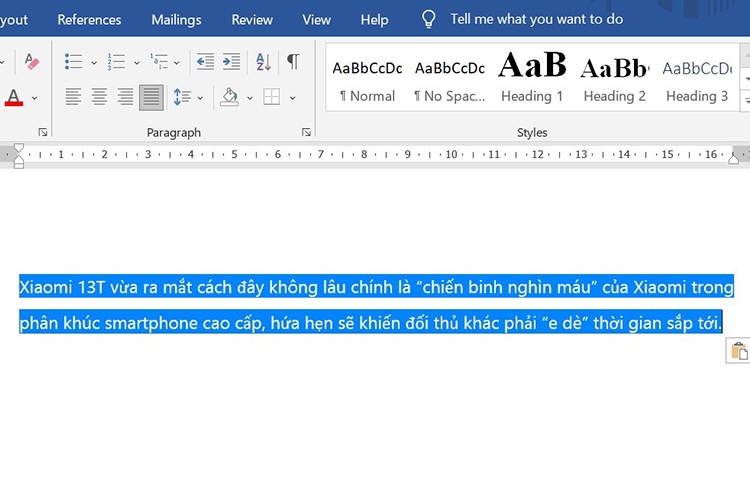Apply the Normal style
The height and width of the screenshot is (500, 750).
coord(367,80)
